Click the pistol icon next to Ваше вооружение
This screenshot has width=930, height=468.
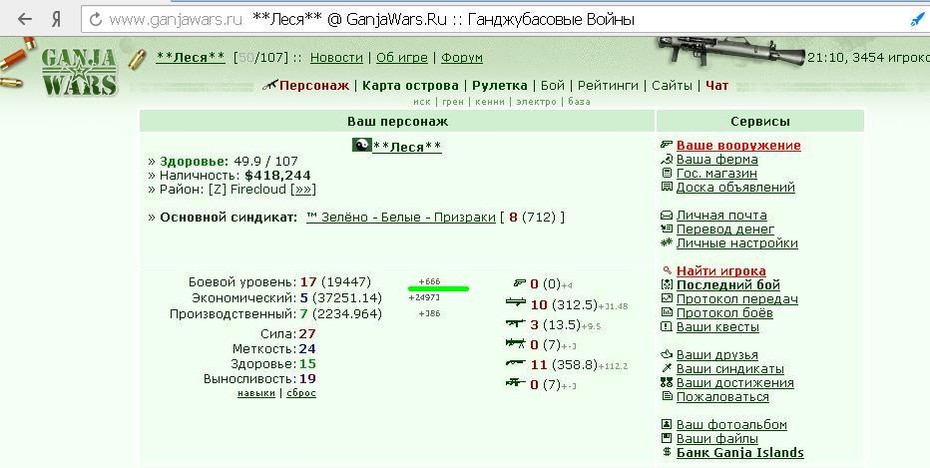click(666, 145)
